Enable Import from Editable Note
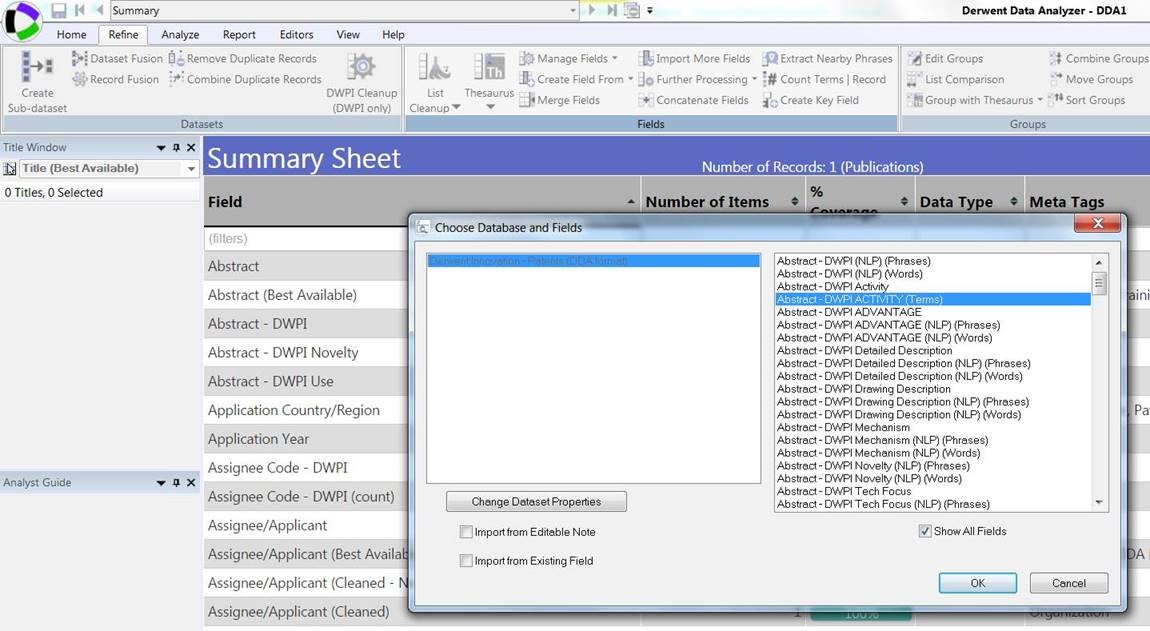Image resolution: width=1150 pixels, height=631 pixels. 466,532
